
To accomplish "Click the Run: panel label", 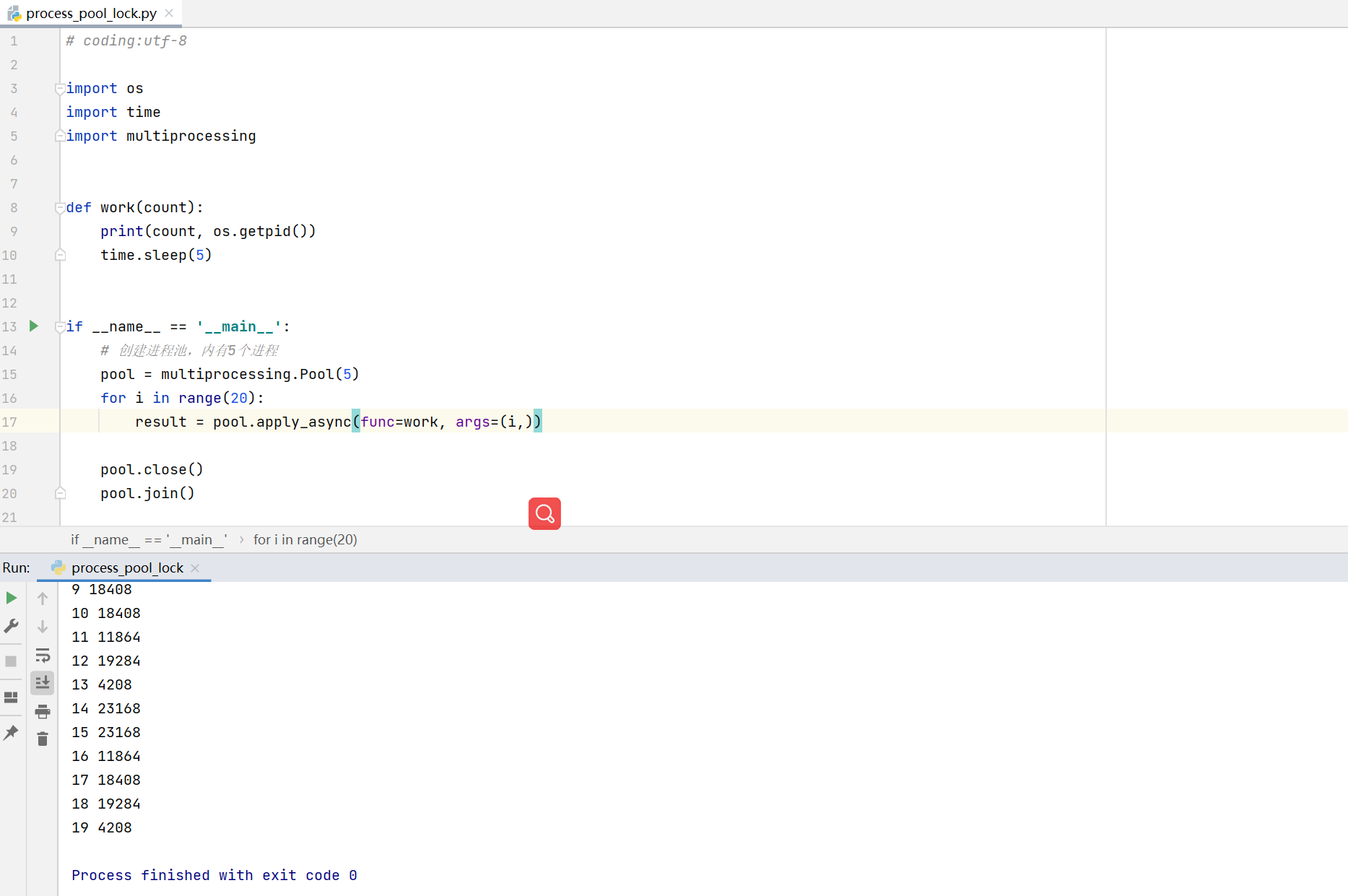I will click(x=16, y=567).
